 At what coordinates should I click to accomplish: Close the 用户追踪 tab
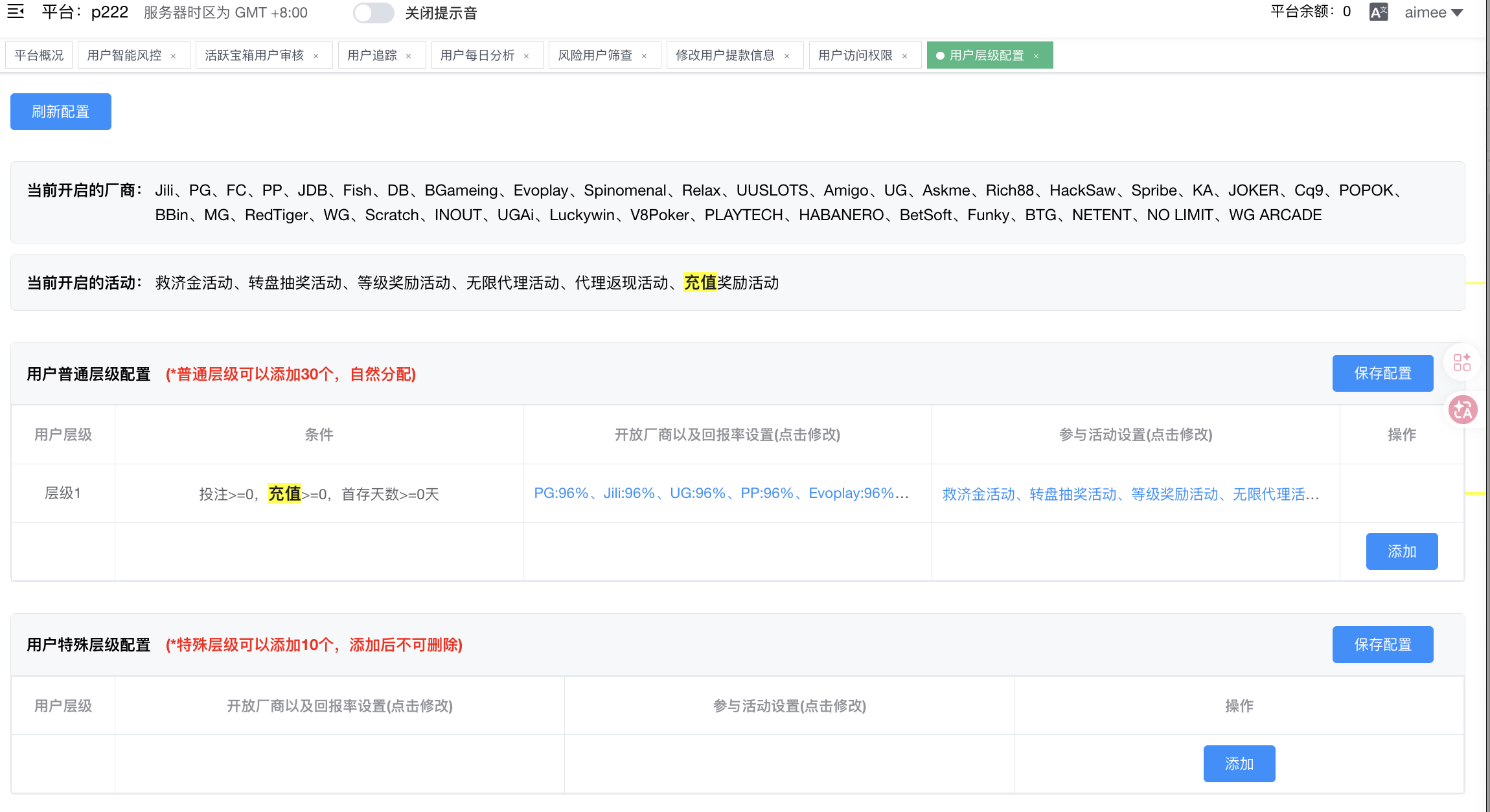[x=409, y=56]
